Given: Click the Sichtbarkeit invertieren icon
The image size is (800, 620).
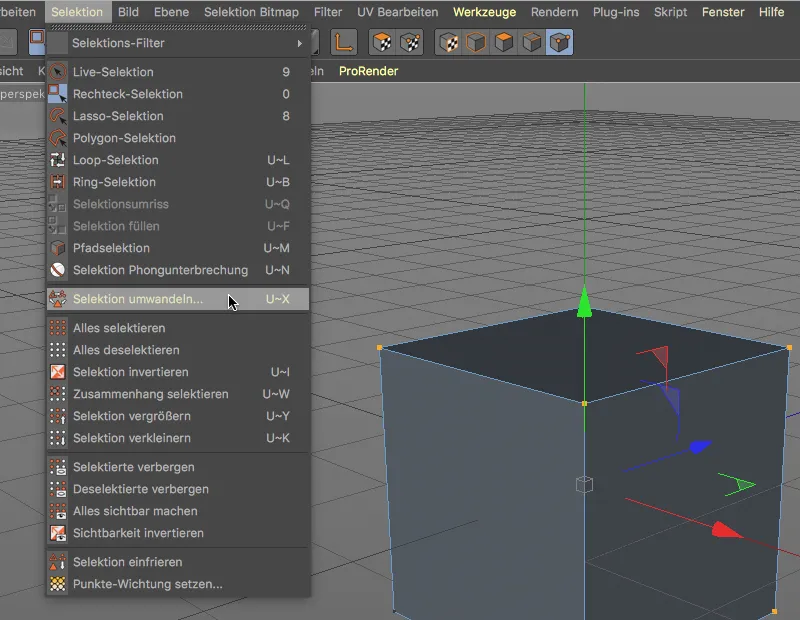Looking at the screenshot, I should (58, 533).
